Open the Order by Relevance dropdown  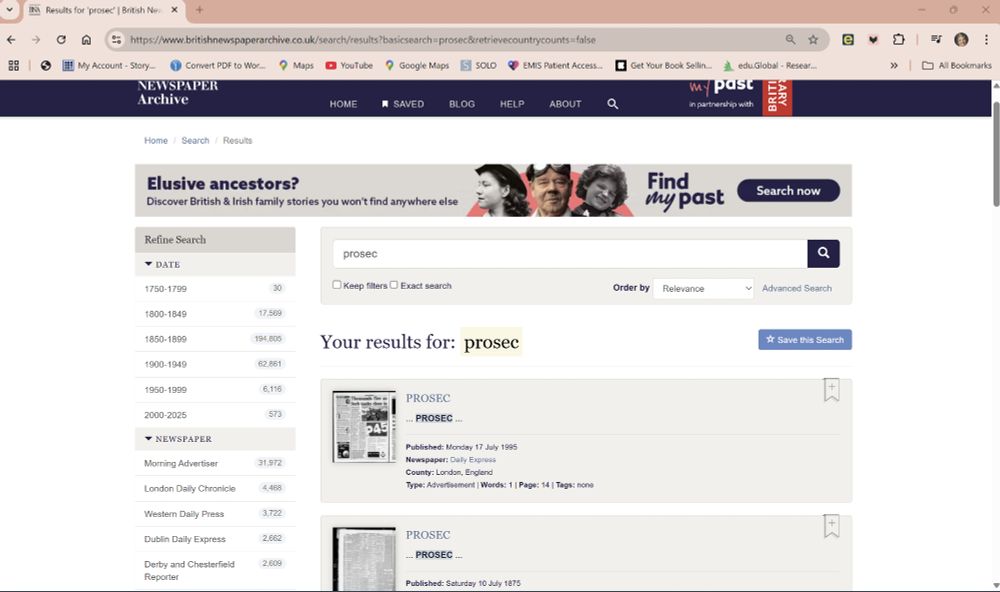point(703,288)
